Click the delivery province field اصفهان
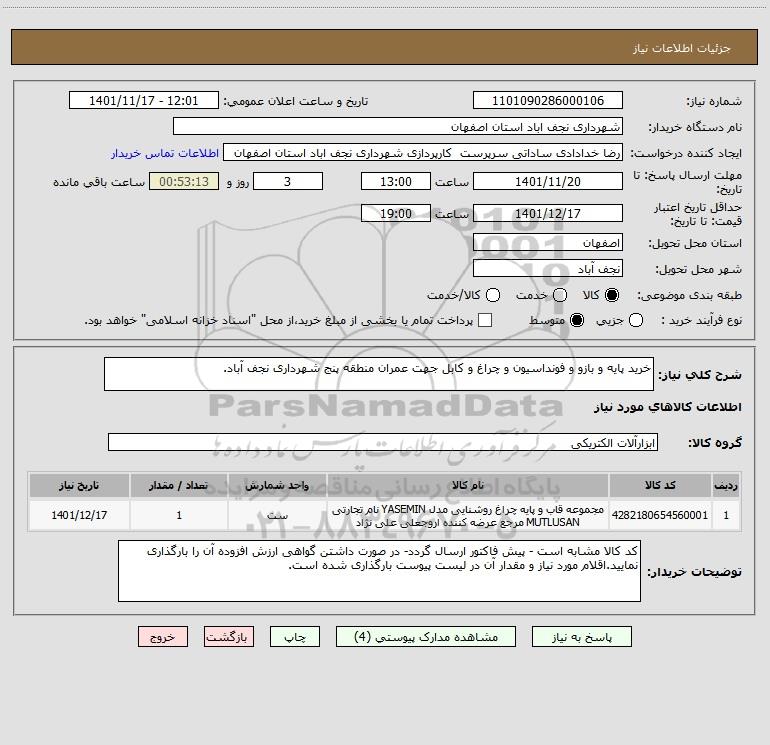 click(x=548, y=243)
